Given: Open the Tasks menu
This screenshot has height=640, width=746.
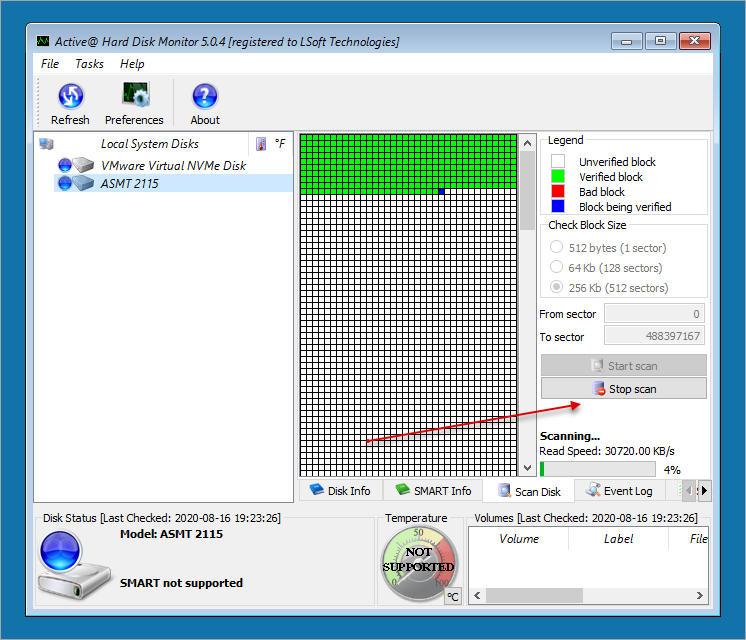Looking at the screenshot, I should tap(89, 64).
